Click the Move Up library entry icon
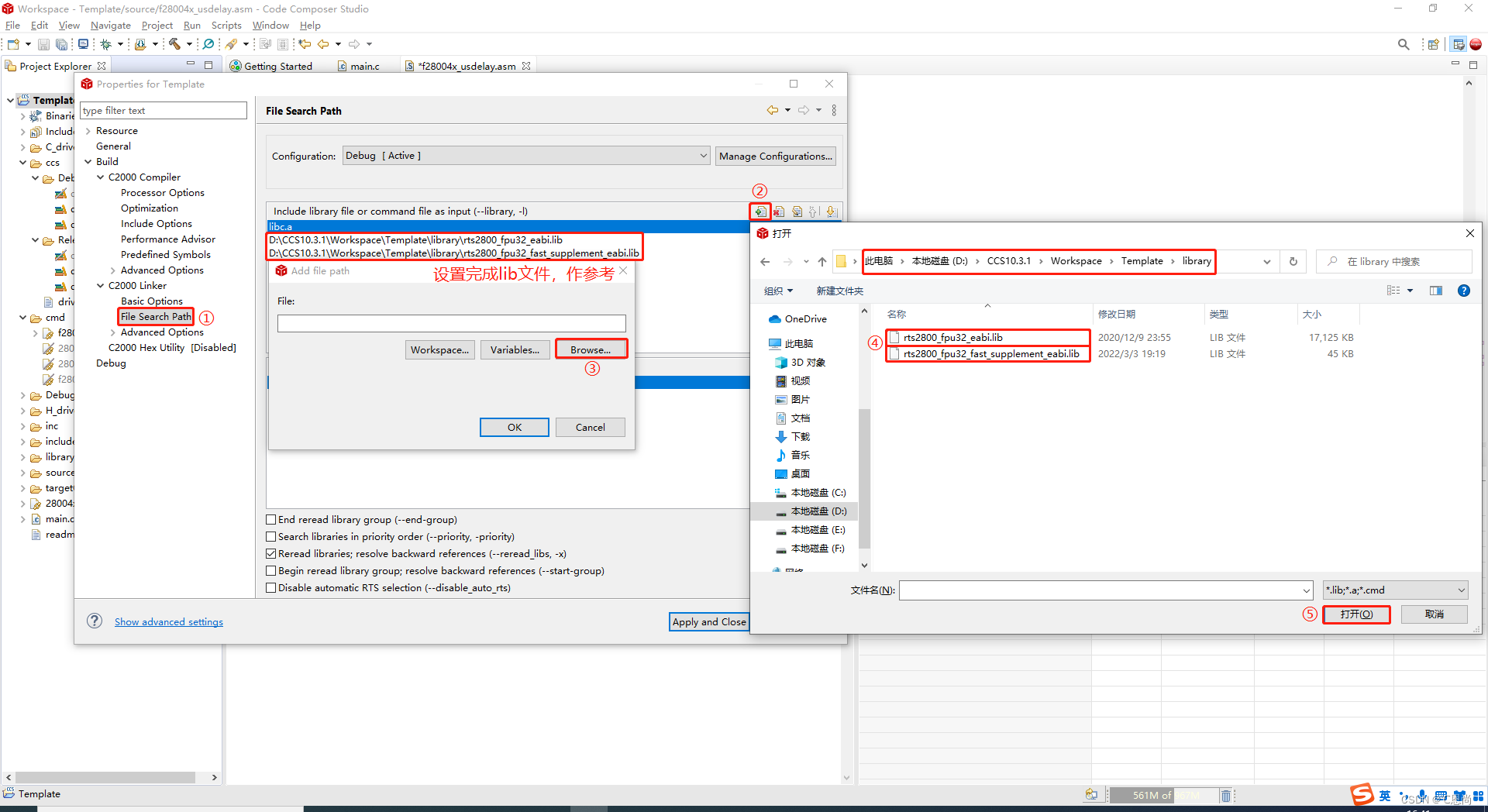Viewport: 1488px width, 812px height. (814, 212)
